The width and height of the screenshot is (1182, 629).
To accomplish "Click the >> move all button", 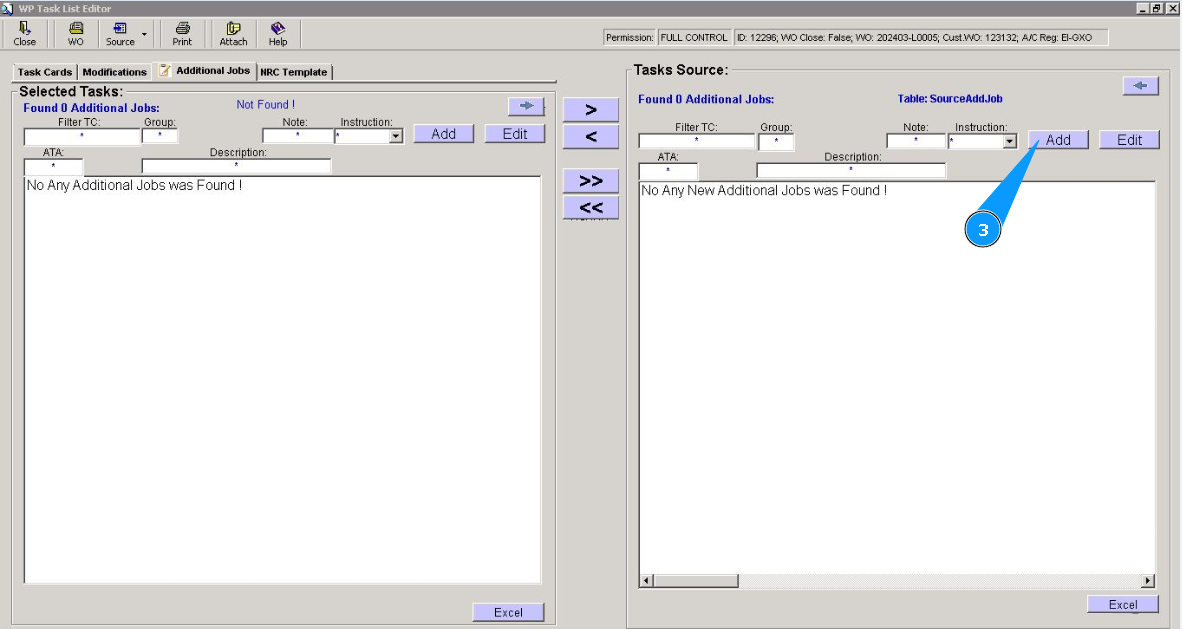I will (x=591, y=181).
